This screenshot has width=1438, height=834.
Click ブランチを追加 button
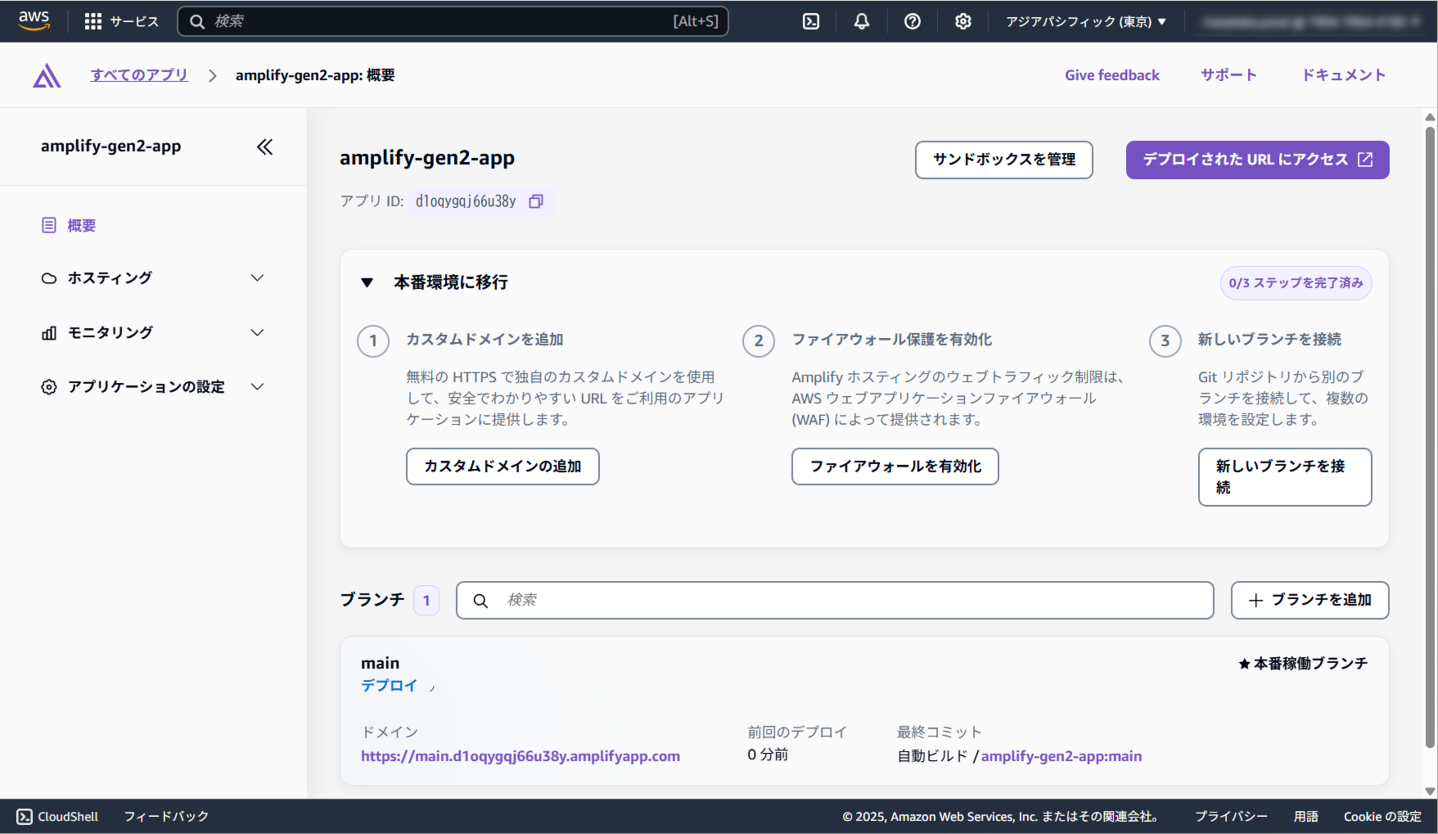coord(1310,600)
